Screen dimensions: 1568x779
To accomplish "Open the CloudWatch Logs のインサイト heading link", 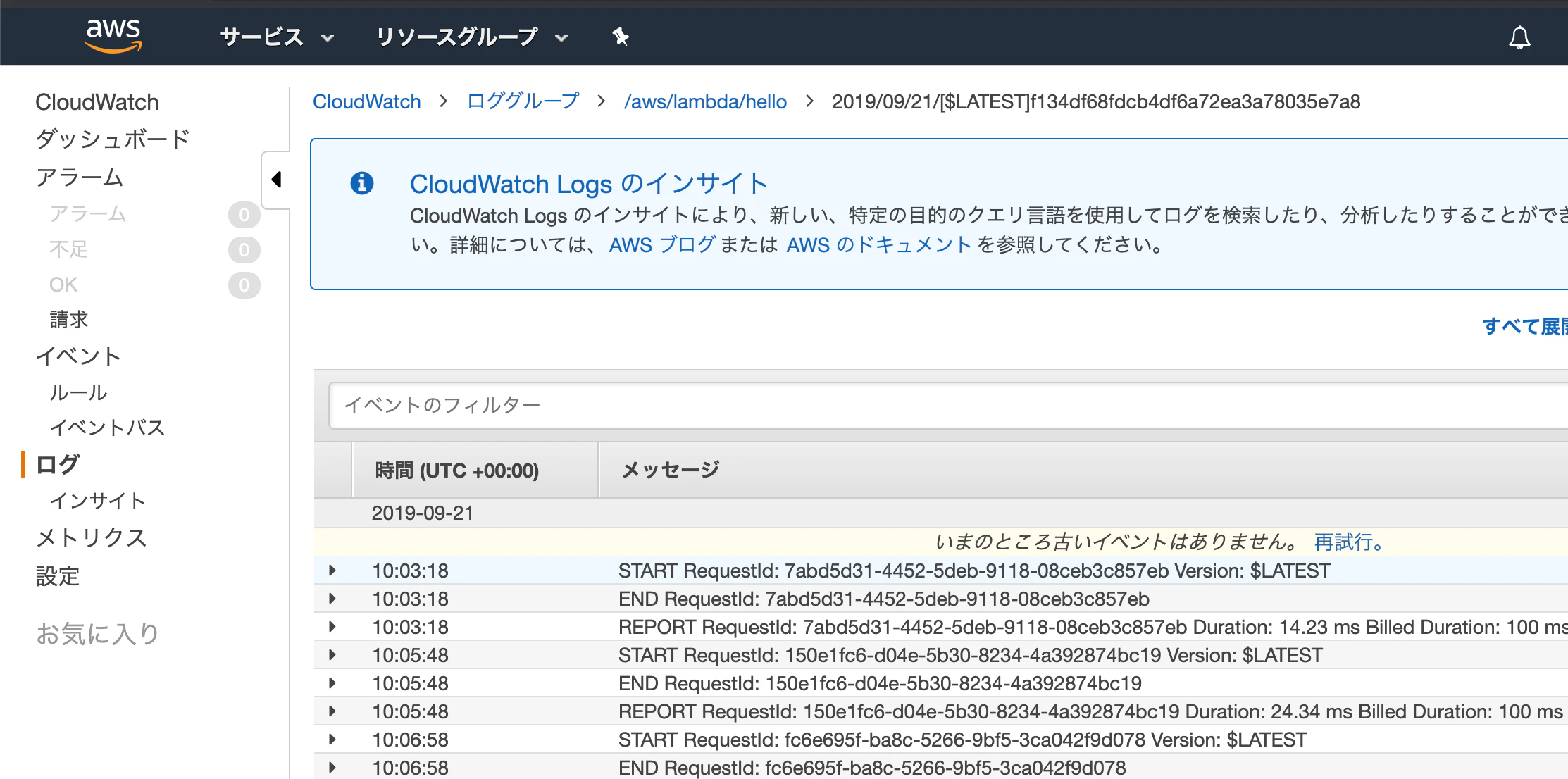I will pos(589,184).
